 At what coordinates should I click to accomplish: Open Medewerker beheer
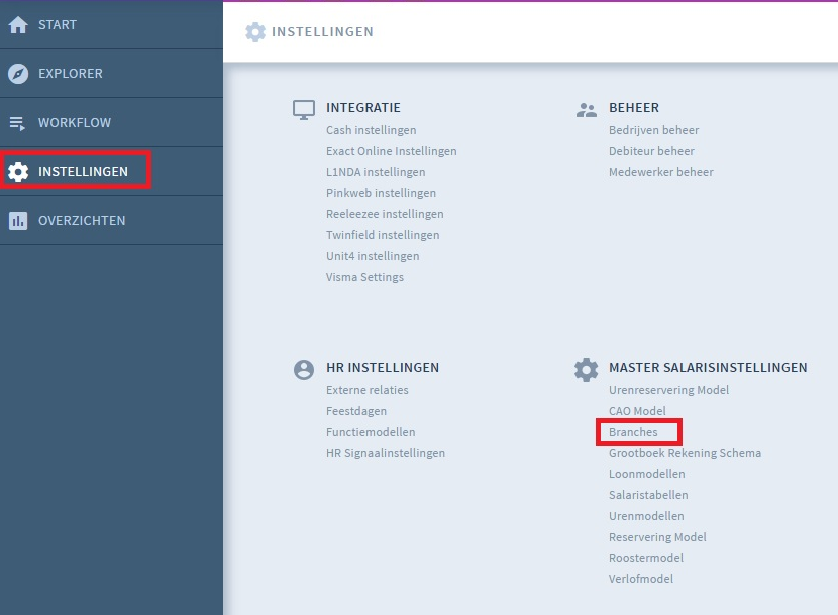point(661,172)
